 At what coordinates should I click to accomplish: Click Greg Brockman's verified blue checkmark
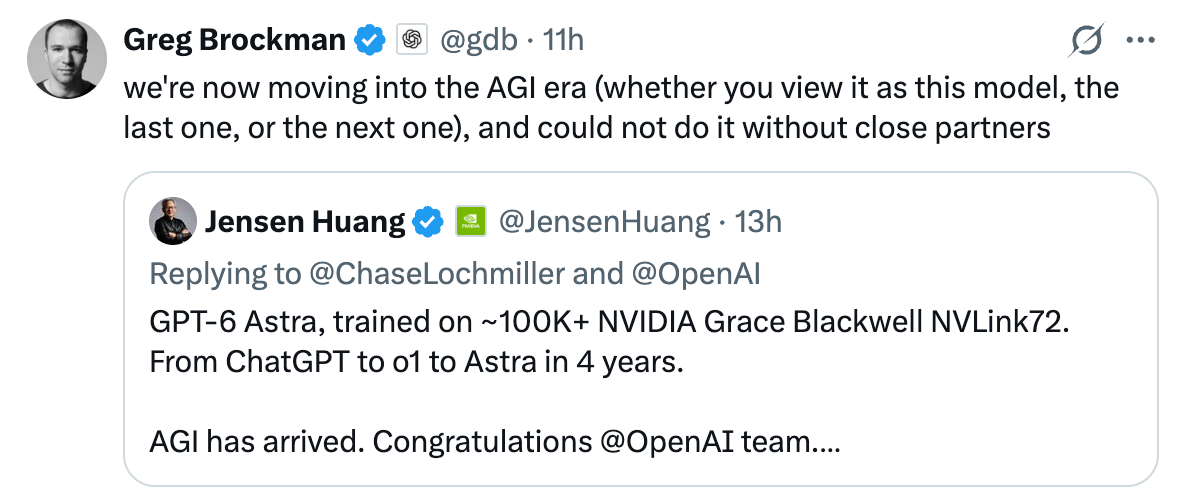pos(370,39)
